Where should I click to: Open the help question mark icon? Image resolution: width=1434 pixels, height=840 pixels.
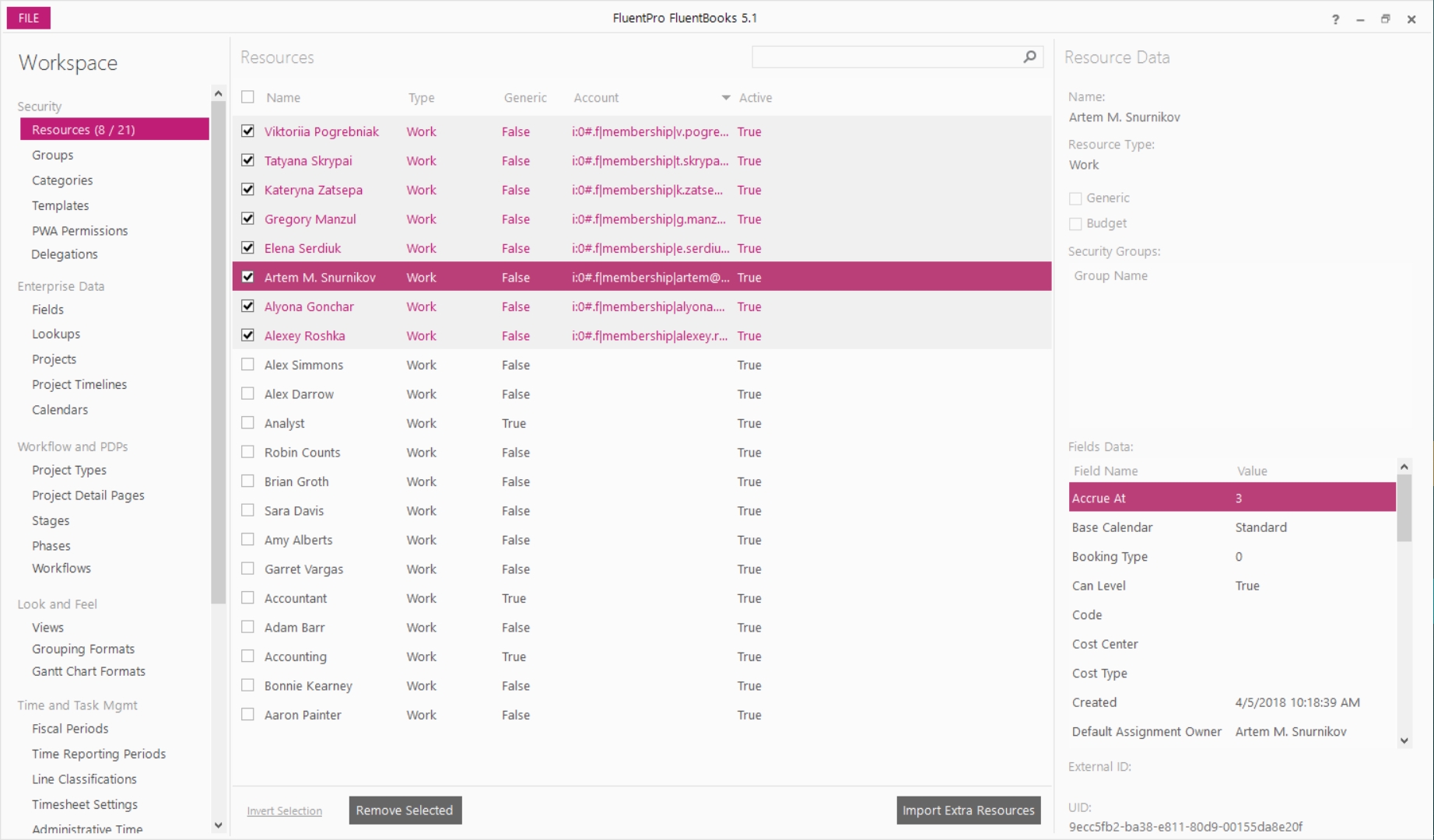1335,19
